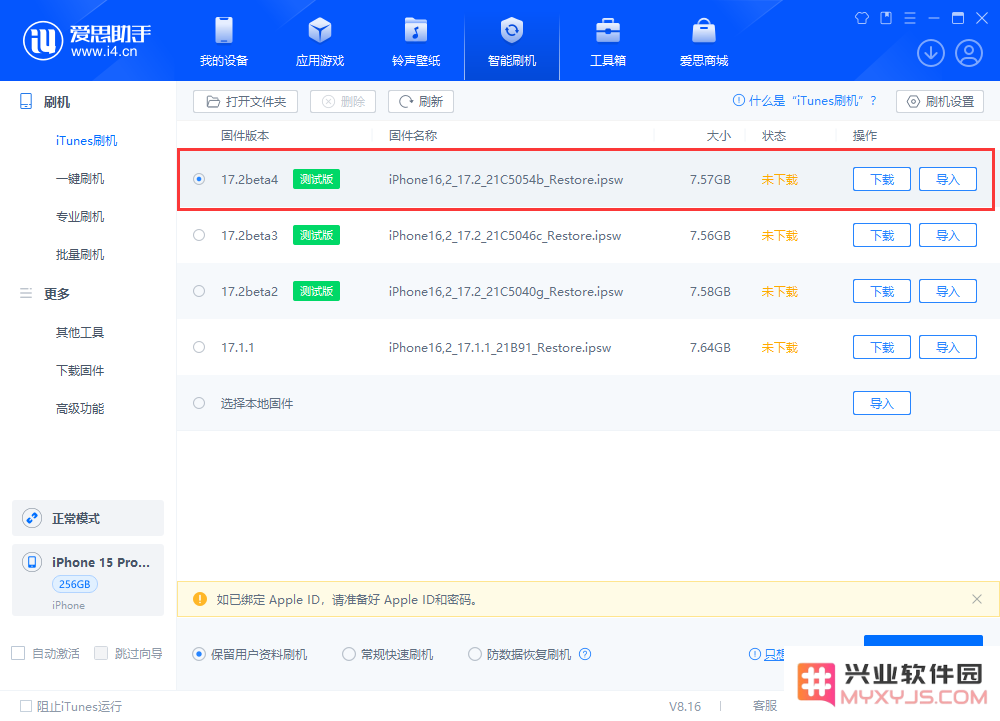Click the i4 爱思助手 logo
Screen dimensions: 1000x721
point(87,40)
